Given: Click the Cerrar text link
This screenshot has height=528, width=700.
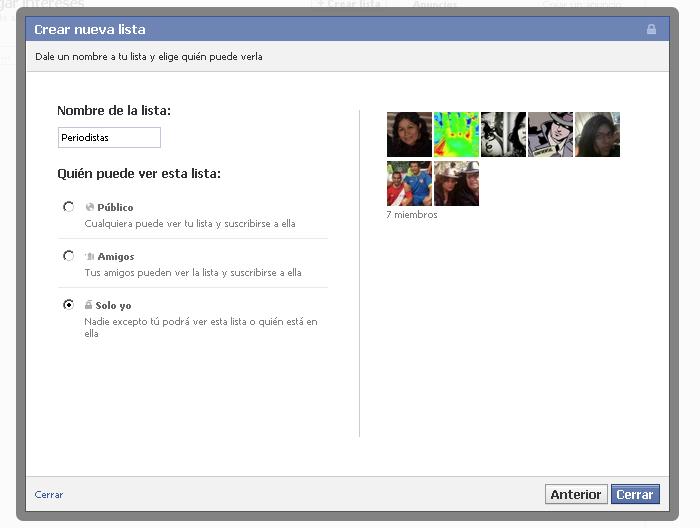Looking at the screenshot, I should pos(49,495).
